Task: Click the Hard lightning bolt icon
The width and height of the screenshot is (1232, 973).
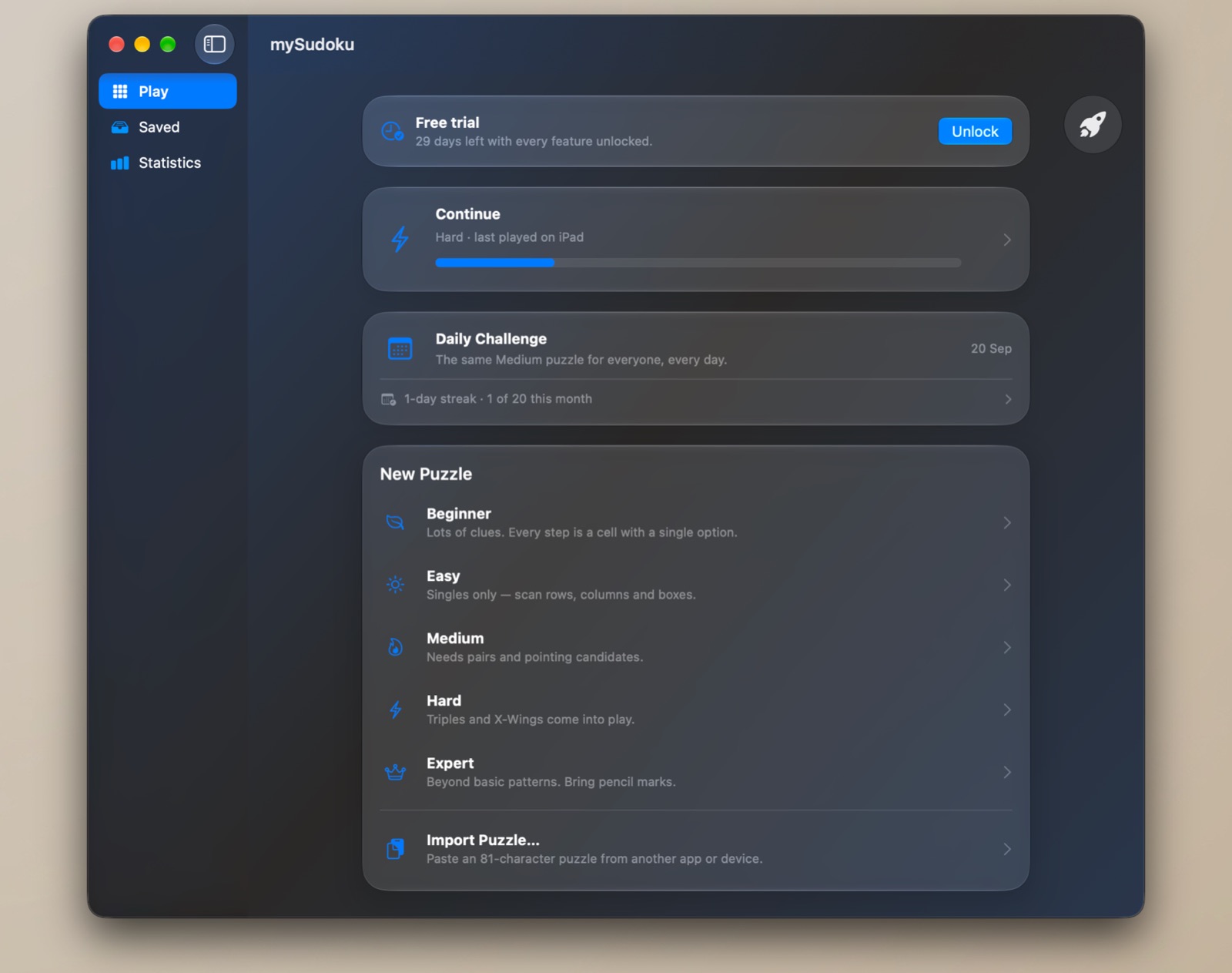Action: [395, 710]
